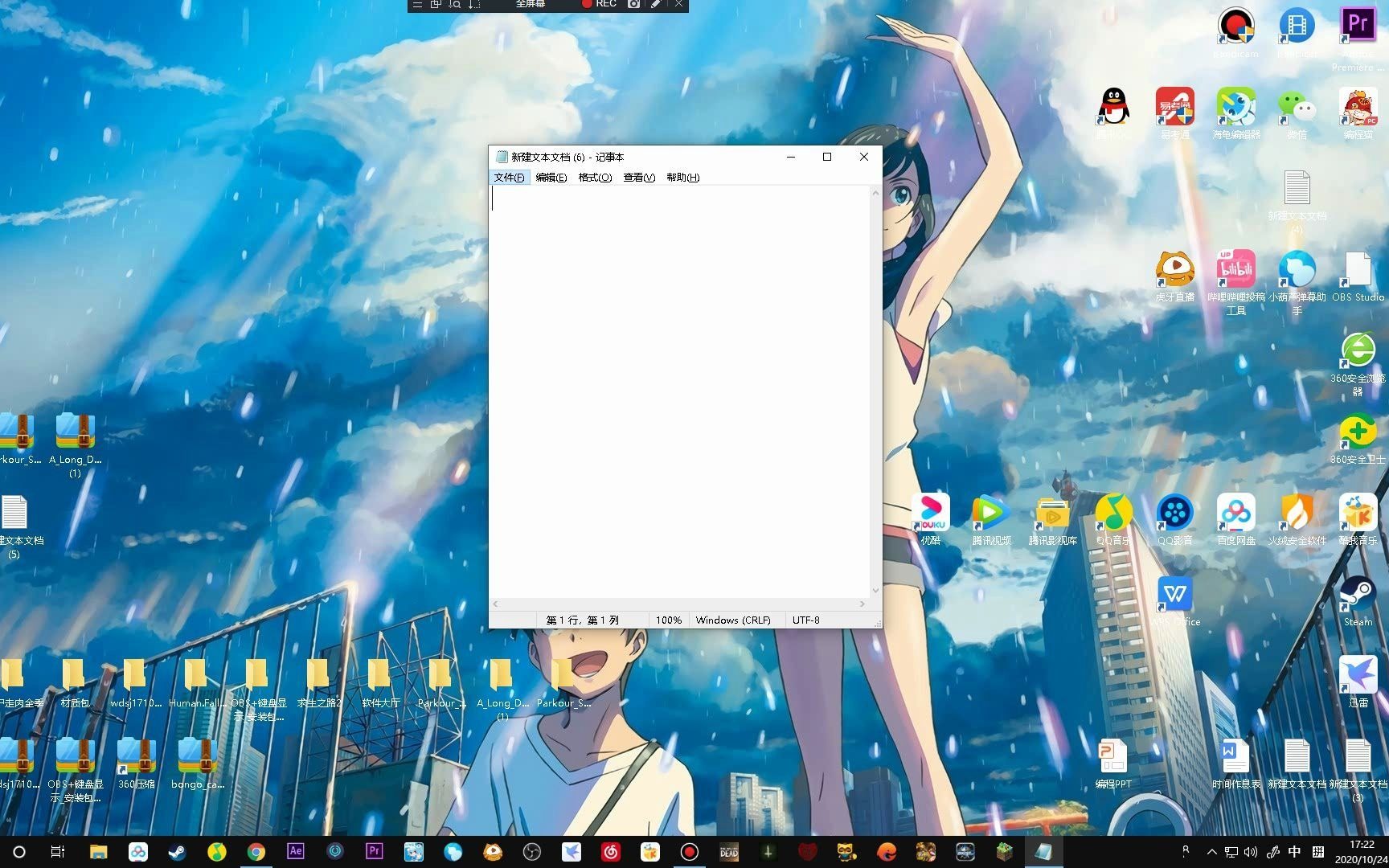Open the 360安全卫士 desktop icon
The image size is (1389, 868).
(x=1358, y=438)
